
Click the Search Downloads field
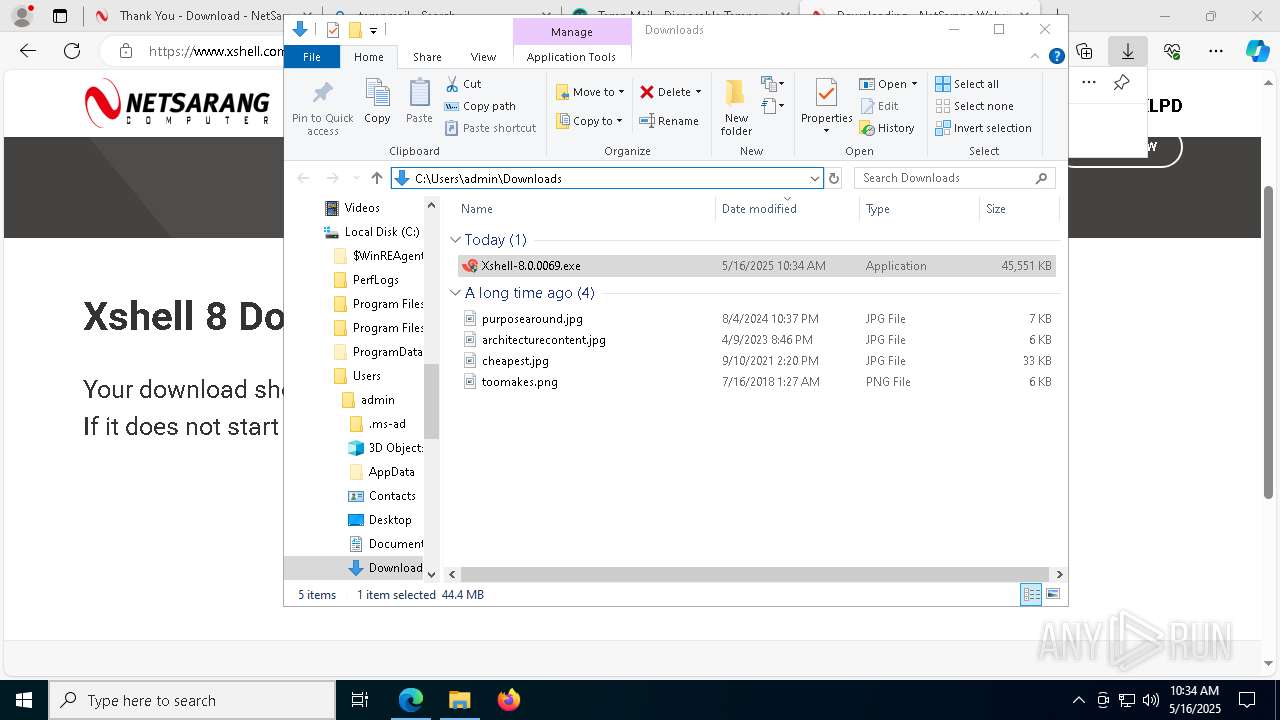click(x=954, y=178)
